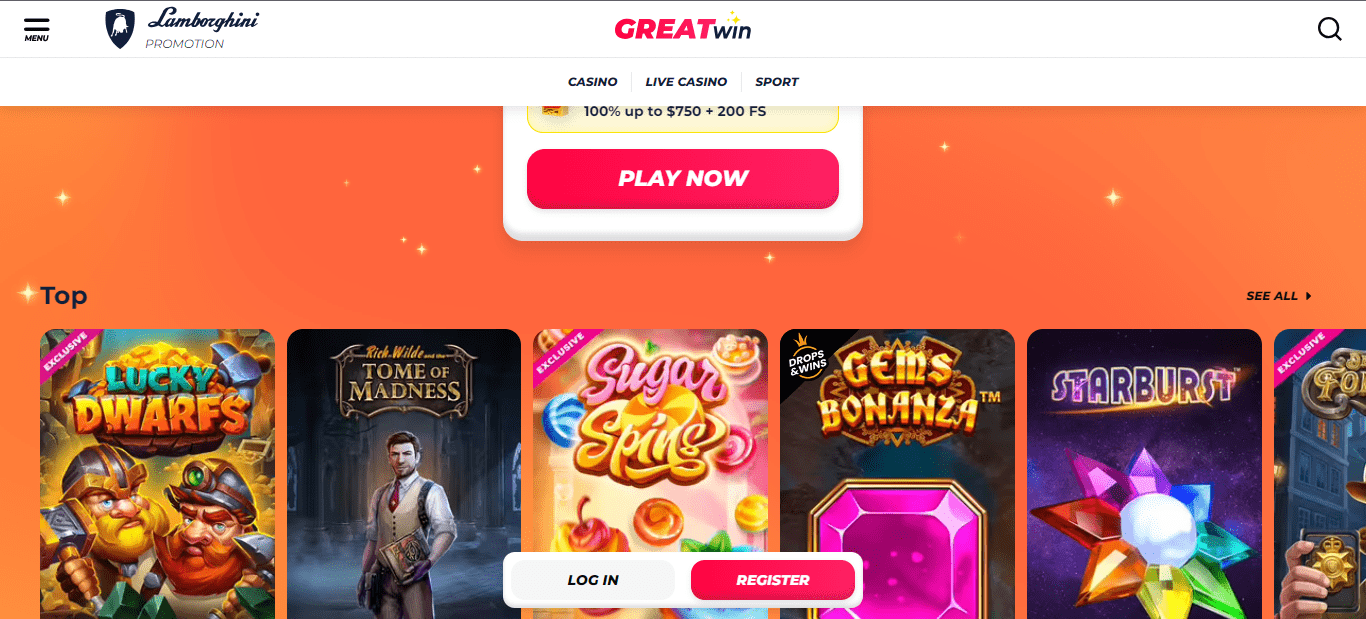The width and height of the screenshot is (1366, 619).
Task: Click the search magnifier icon
Action: 1329,29
